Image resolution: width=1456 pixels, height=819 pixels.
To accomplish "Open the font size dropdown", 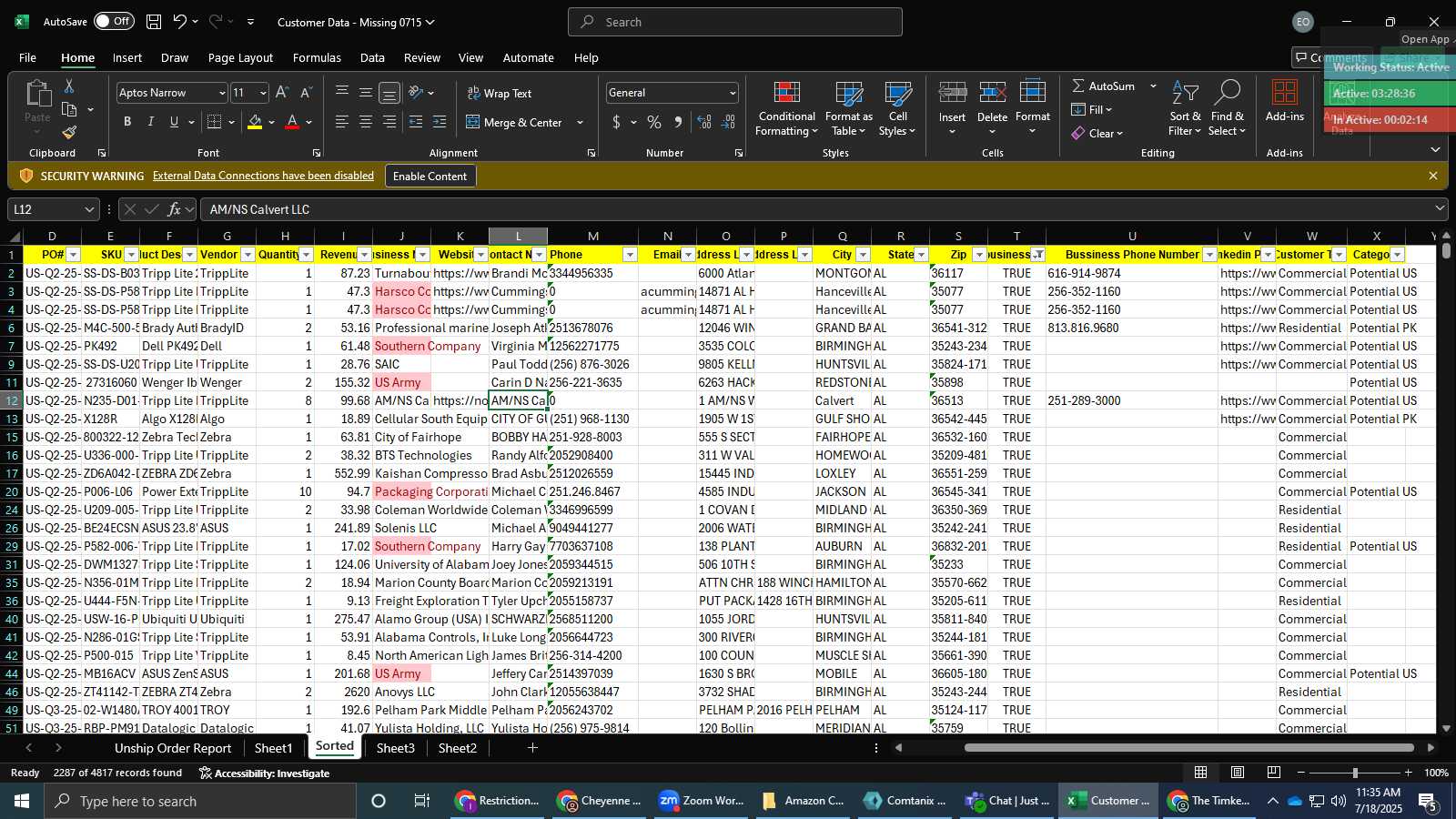I will 263,93.
